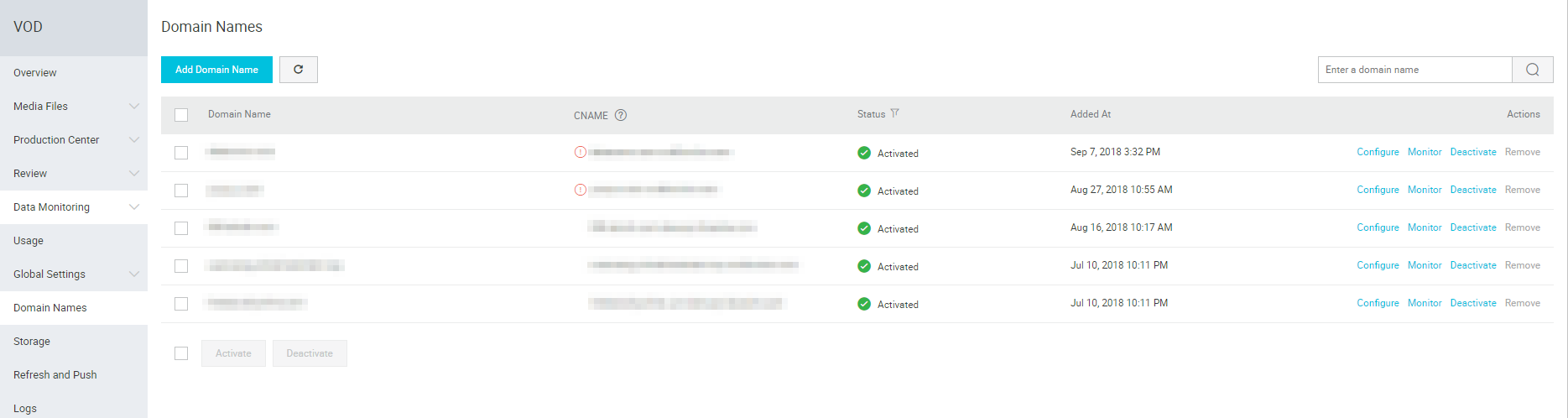Expand the Data Monitoring sidebar section
This screenshot has height=418, width=1568.
coord(74,206)
